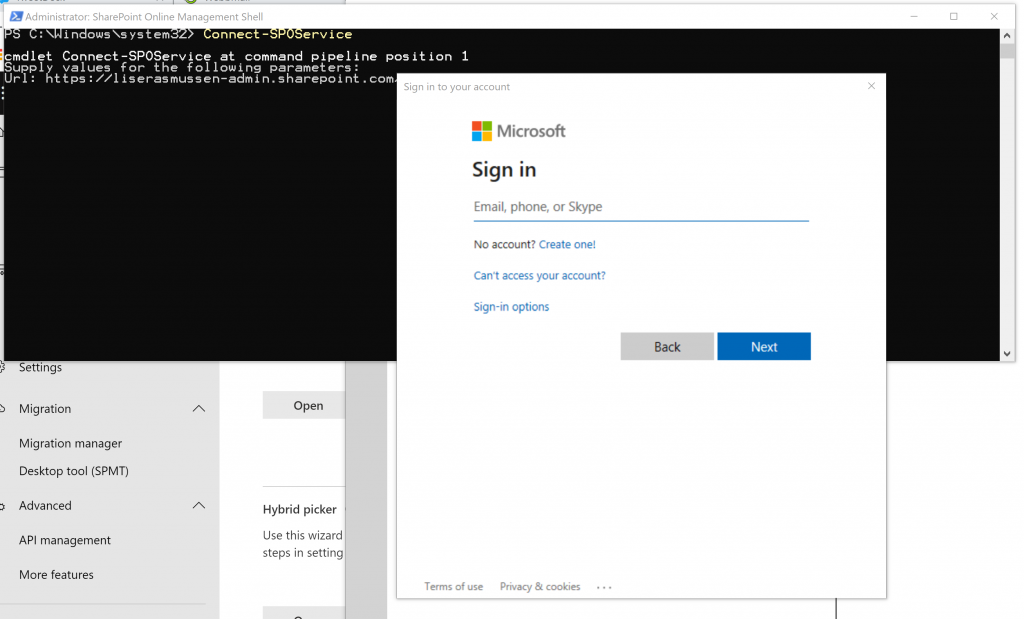Minimize the SharePoint Online Management Shell window
Viewport: 1024px width, 619px height.
(x=914, y=16)
